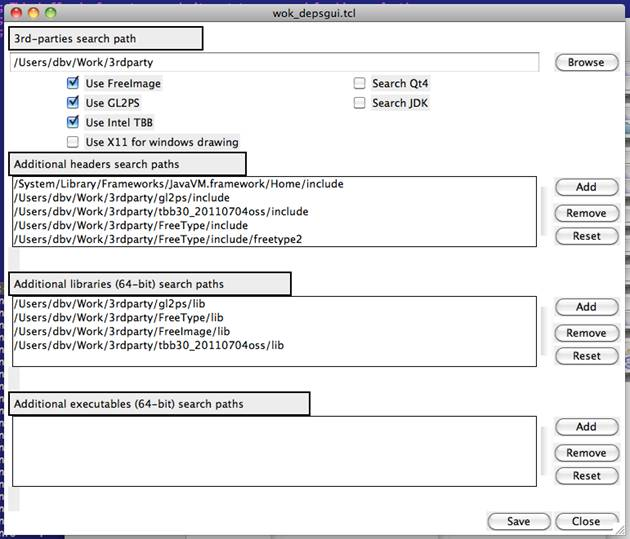The image size is (630, 539).
Task: Add a libraries search path
Action: point(586,307)
